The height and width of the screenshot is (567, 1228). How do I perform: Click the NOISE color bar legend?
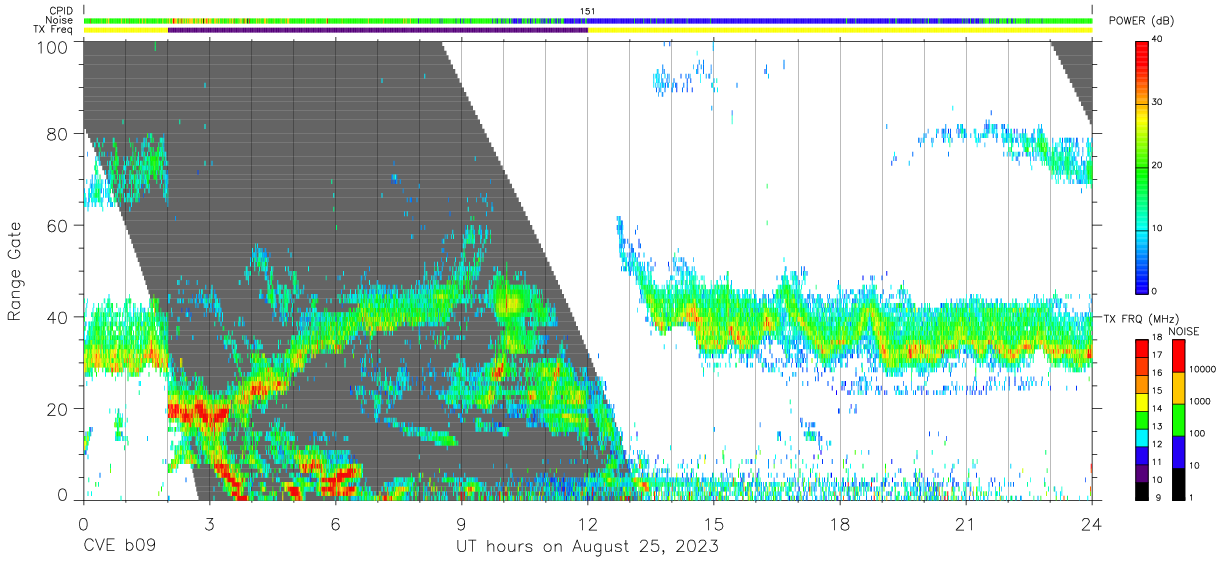pos(1178,419)
